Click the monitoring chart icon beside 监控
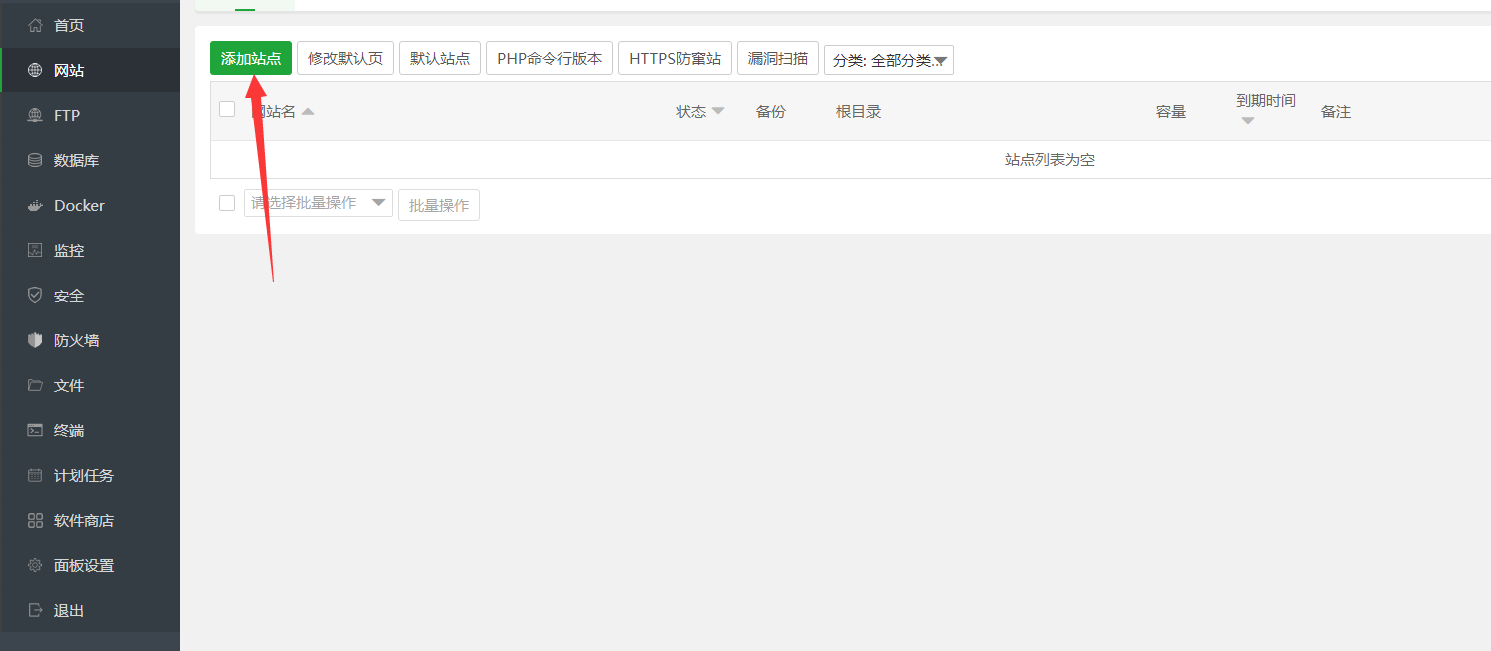The image size is (1491, 651). 35,250
